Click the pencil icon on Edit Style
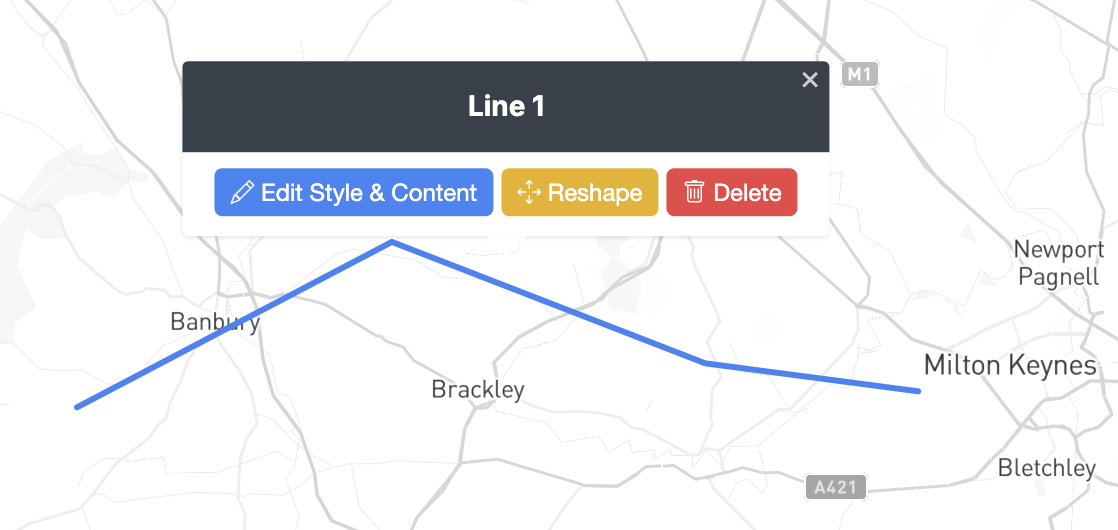 [241, 192]
